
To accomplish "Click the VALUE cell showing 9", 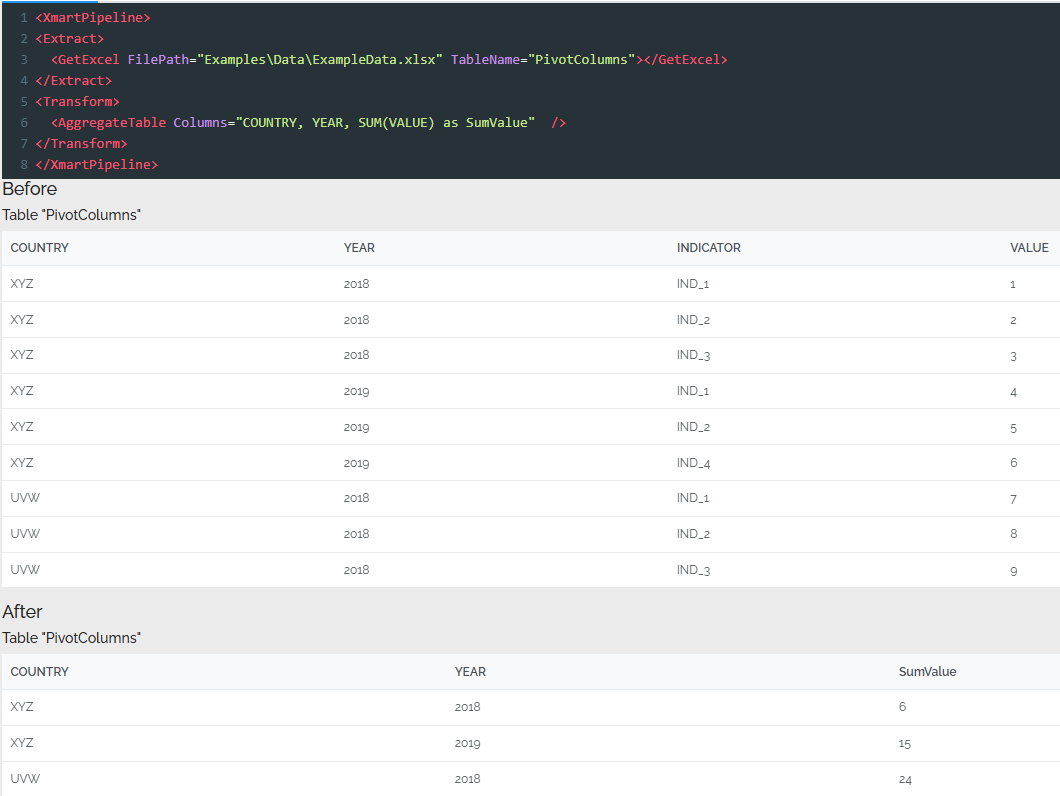I will coord(1013,571).
